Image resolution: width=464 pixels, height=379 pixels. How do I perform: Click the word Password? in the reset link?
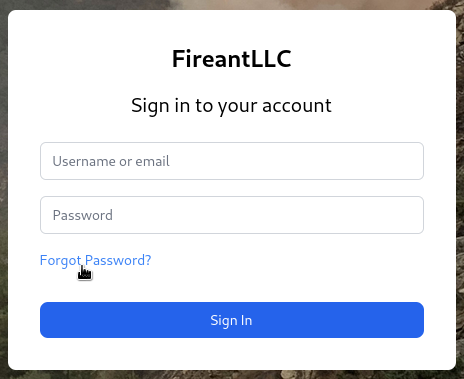point(118,260)
